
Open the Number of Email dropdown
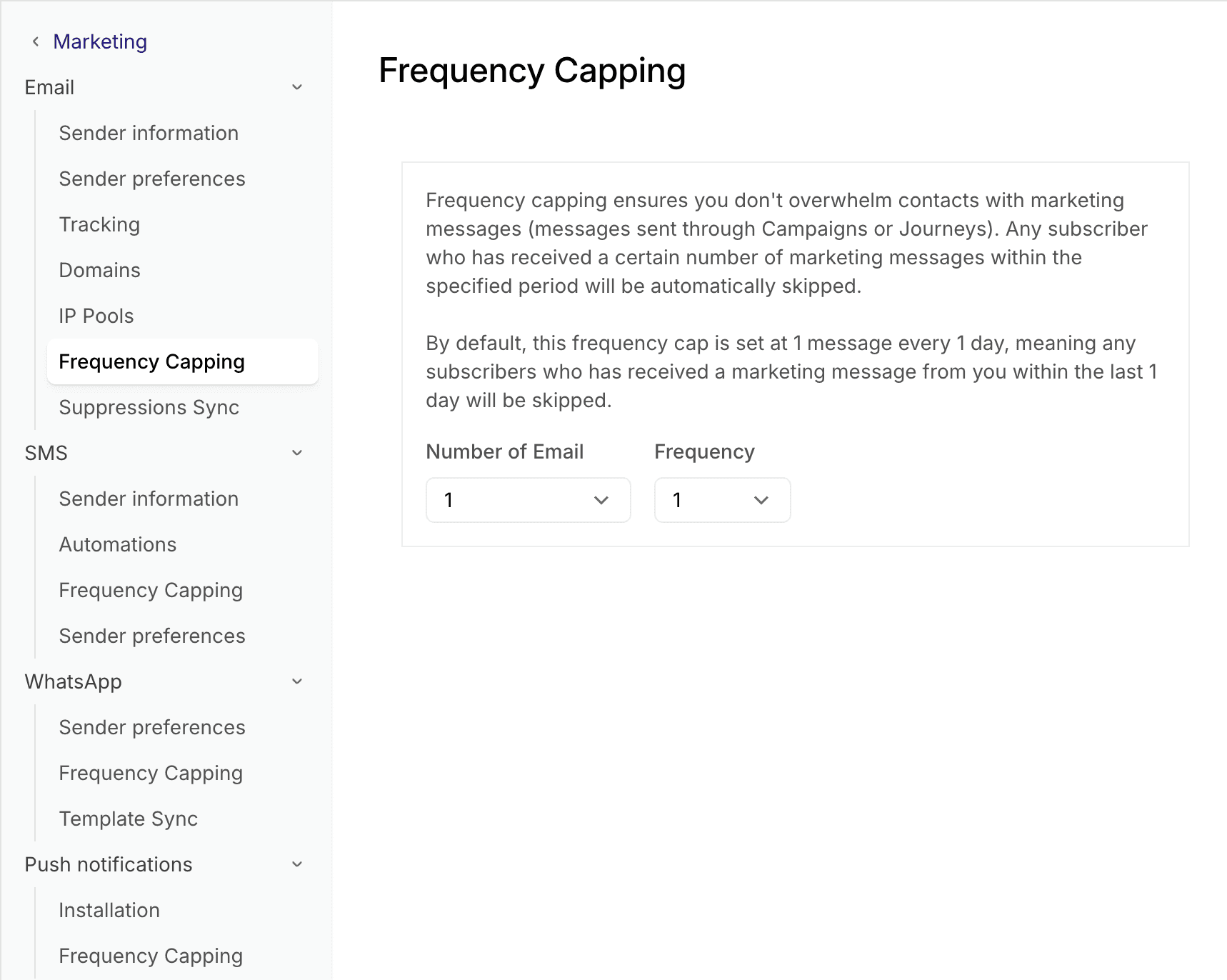coord(528,500)
